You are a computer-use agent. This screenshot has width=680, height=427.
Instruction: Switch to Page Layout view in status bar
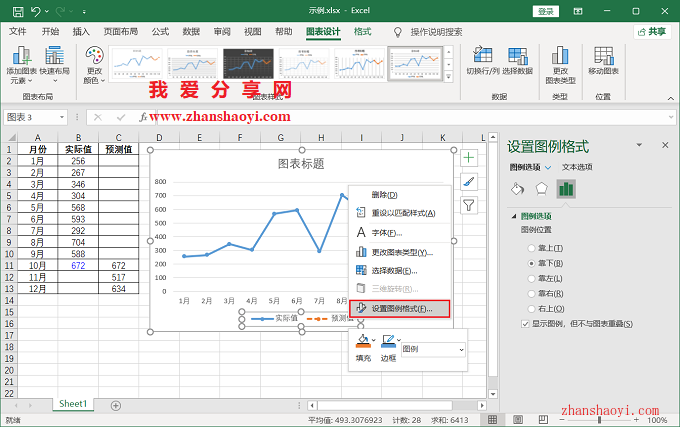(518, 420)
